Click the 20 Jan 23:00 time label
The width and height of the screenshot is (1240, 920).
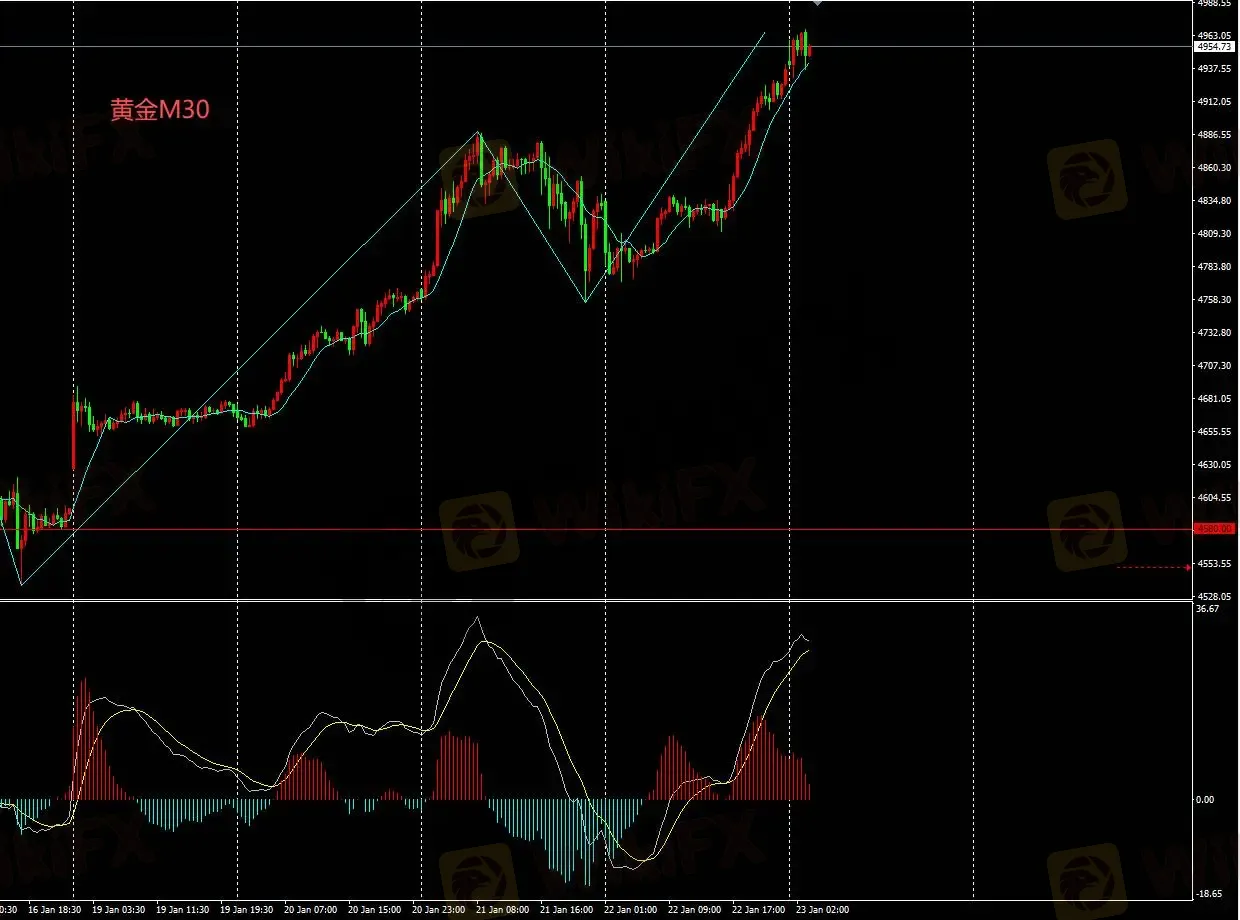coord(441,910)
